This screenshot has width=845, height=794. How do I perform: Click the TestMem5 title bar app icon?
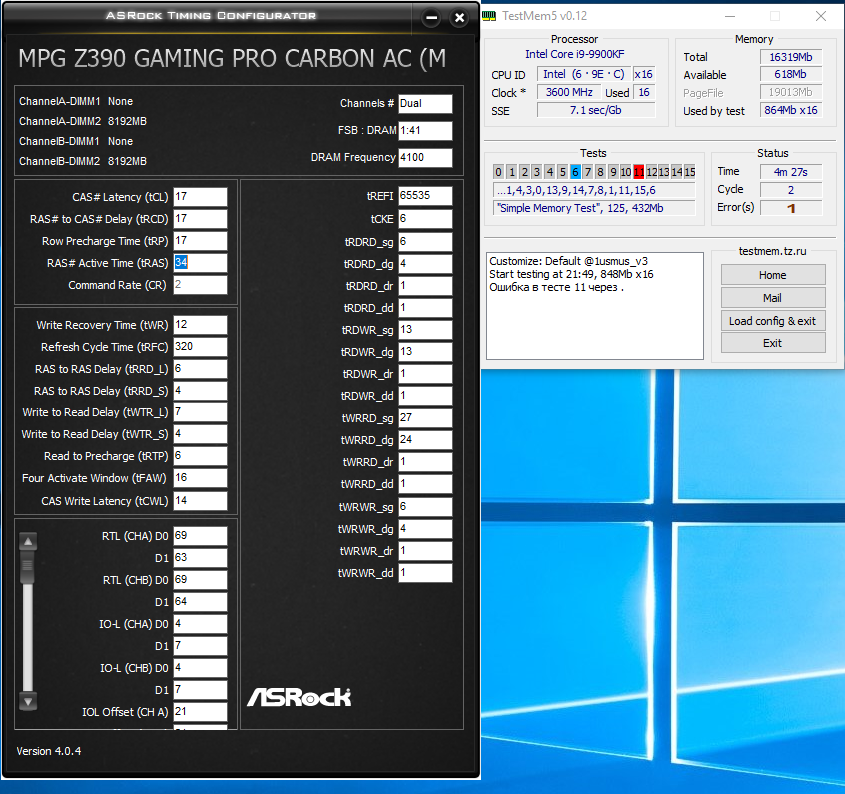(x=489, y=16)
